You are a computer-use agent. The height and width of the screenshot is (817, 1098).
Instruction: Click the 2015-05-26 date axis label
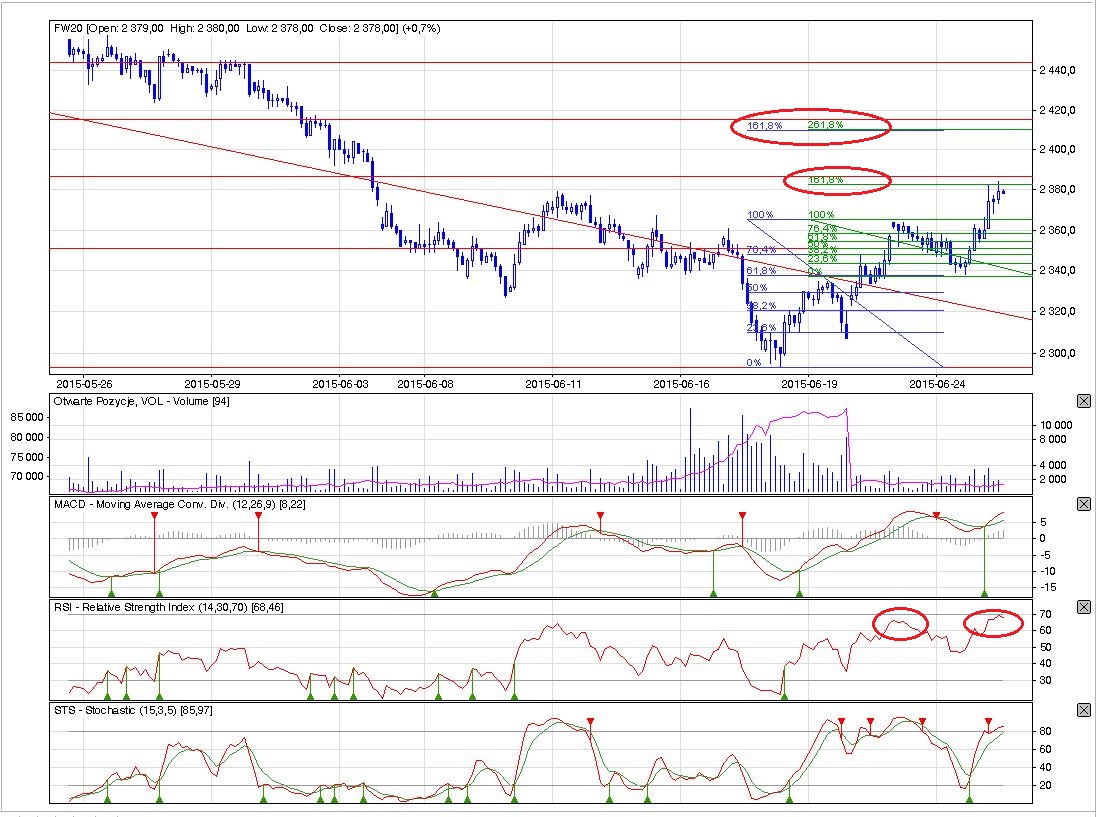point(83,383)
